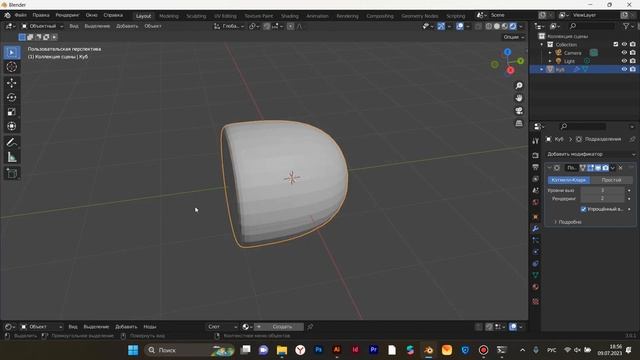Open the Слот dropdown in bottom editor
640x360 pixels.
[222, 327]
